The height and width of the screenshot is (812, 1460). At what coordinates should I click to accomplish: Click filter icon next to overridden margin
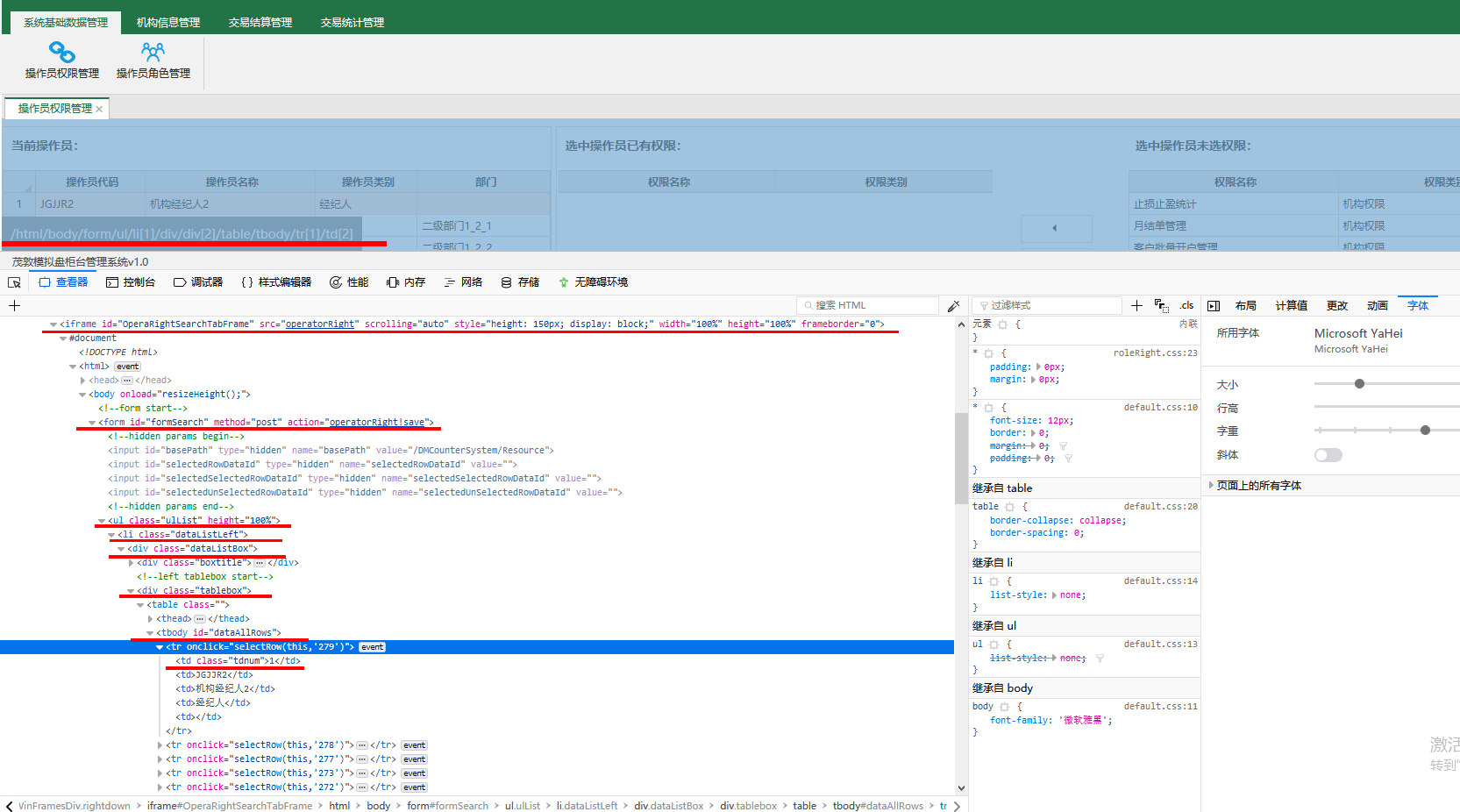(x=1063, y=446)
